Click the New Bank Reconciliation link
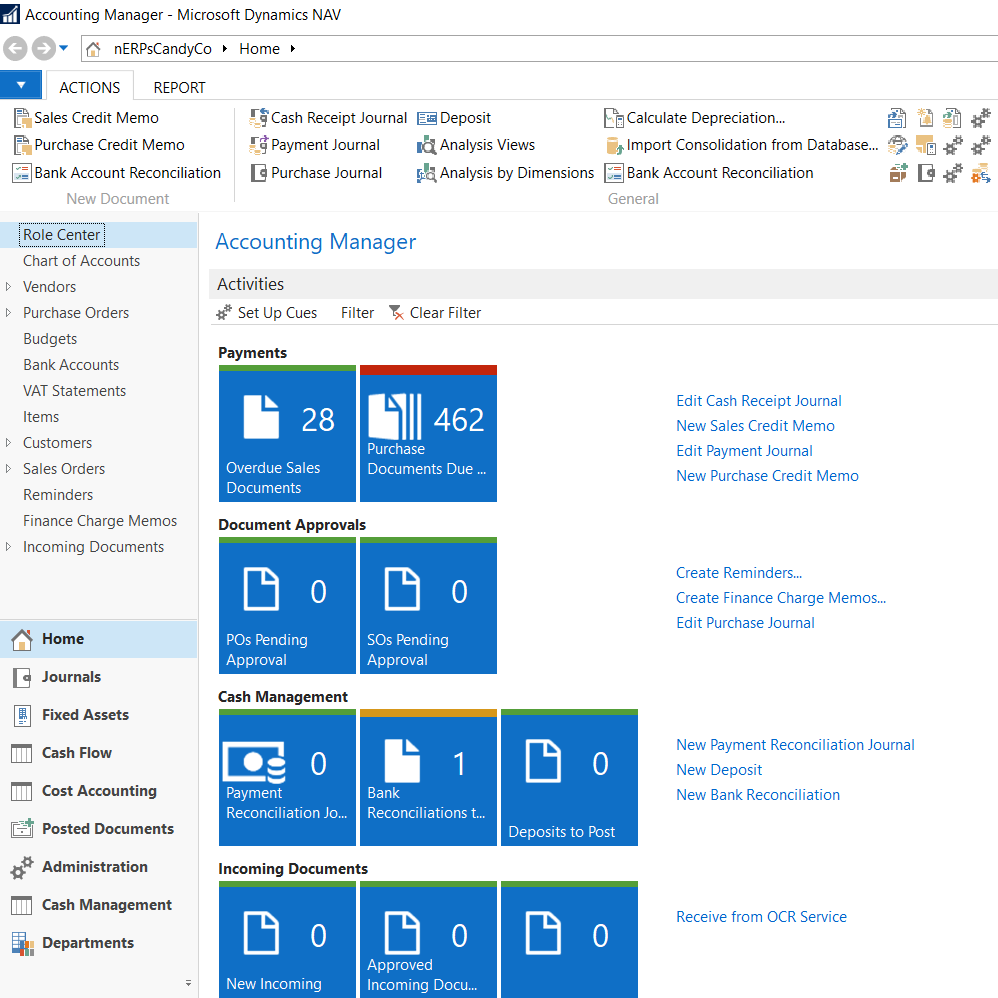Viewport: 998px width, 998px height. coord(757,795)
